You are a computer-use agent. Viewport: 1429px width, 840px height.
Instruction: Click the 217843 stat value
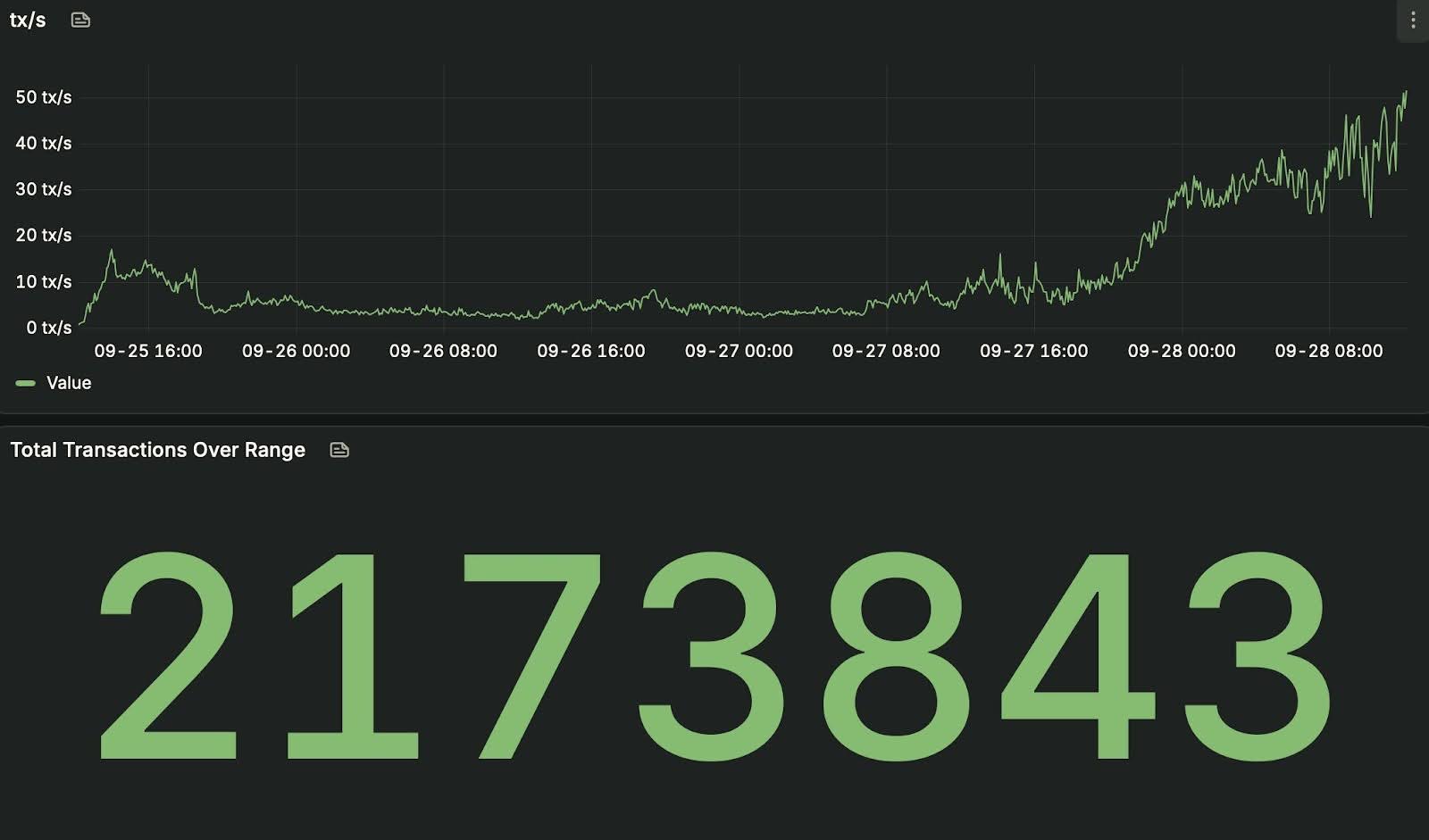[x=714, y=656]
